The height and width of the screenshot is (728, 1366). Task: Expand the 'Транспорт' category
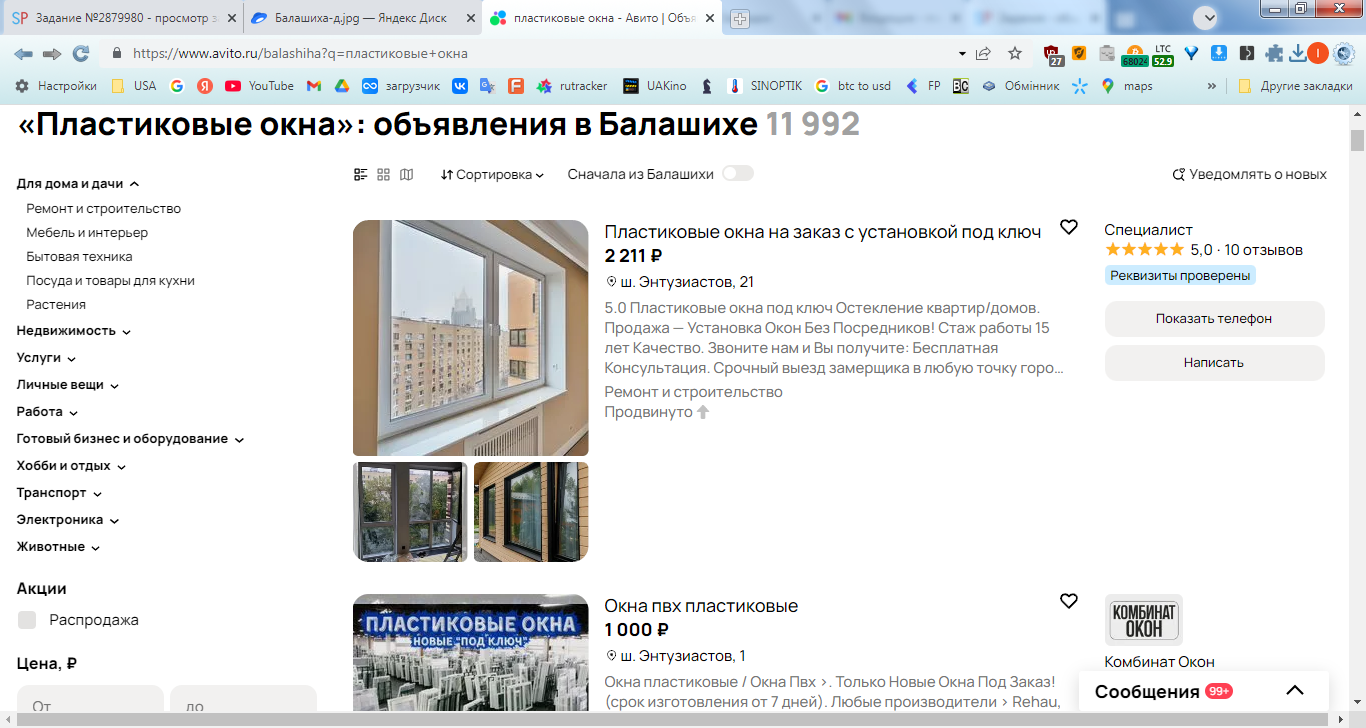60,493
